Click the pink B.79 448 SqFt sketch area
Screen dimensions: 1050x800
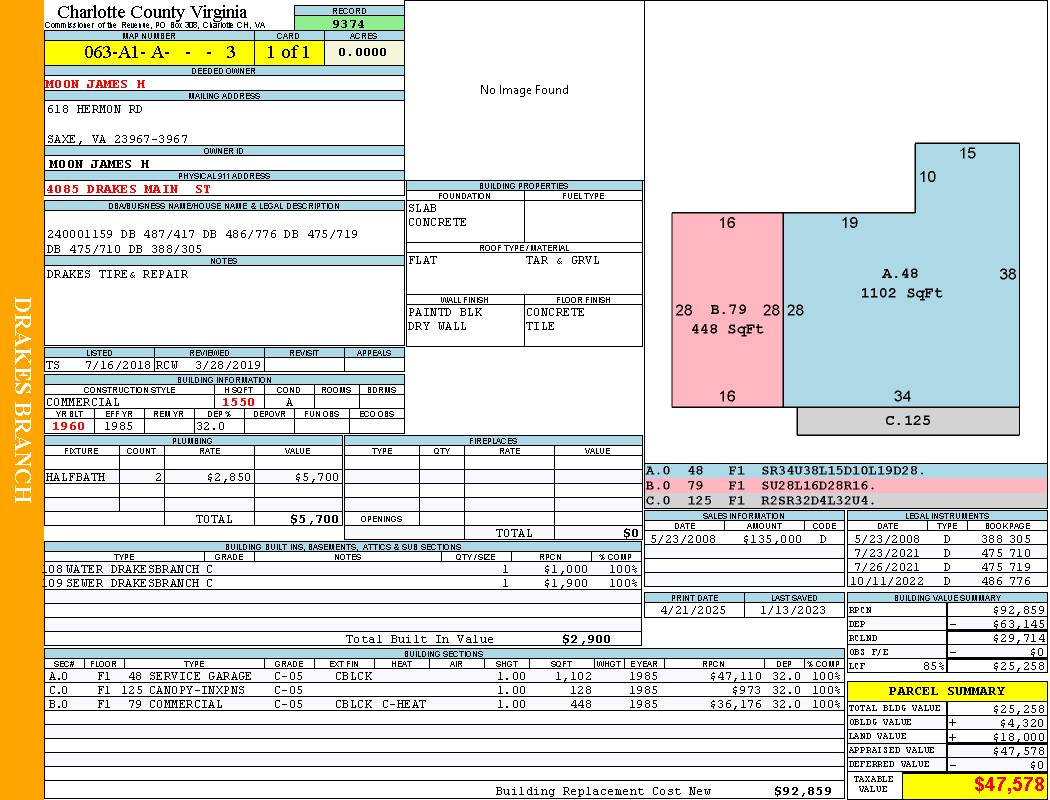(x=727, y=310)
